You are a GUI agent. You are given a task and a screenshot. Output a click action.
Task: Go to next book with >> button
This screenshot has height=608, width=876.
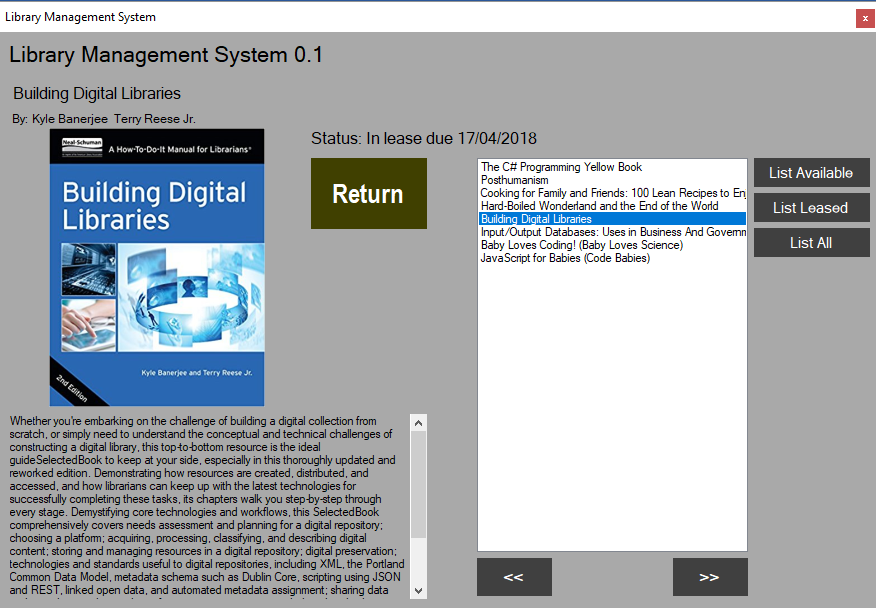(710, 577)
